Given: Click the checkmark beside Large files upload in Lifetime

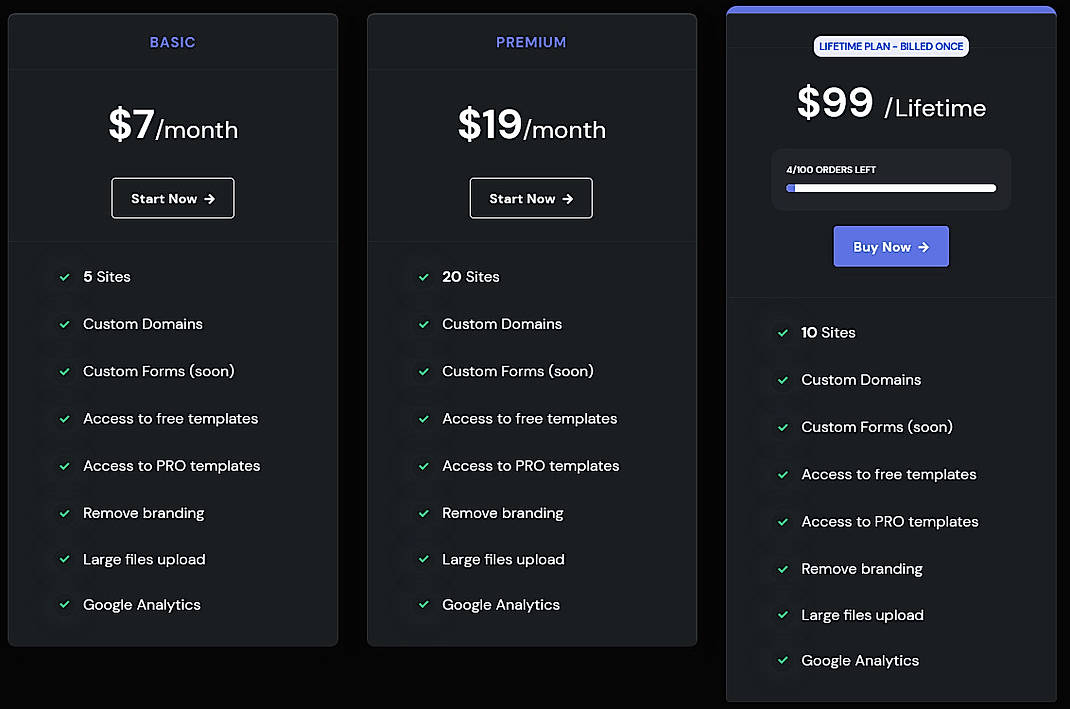Looking at the screenshot, I should click(x=782, y=615).
